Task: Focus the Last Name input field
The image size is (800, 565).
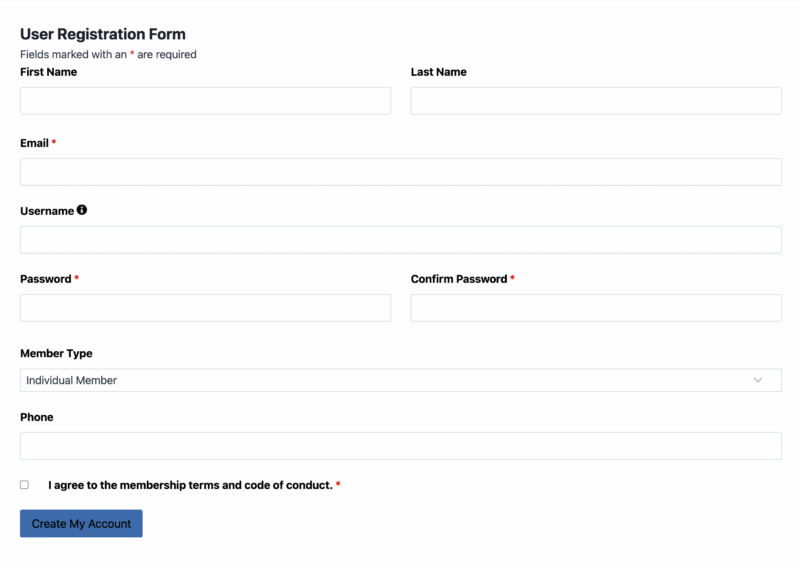Action: (596, 101)
